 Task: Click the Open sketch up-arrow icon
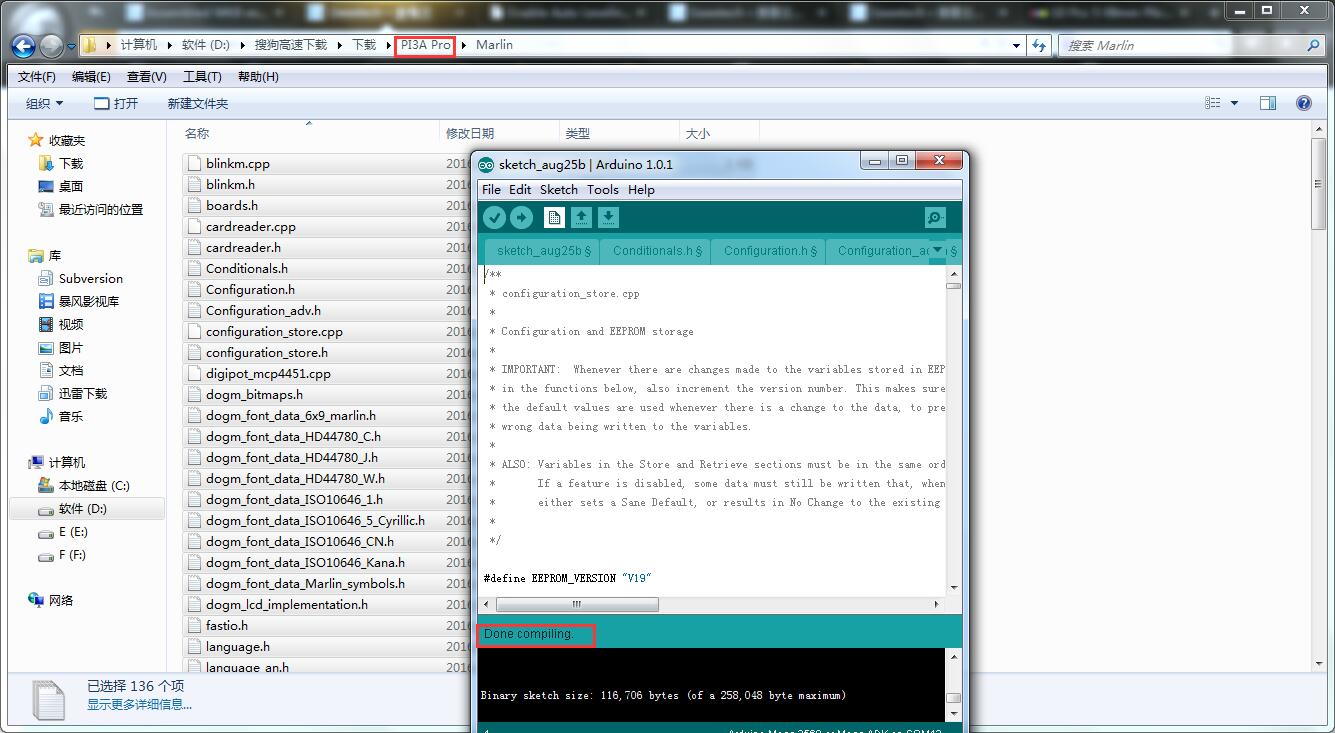[581, 218]
